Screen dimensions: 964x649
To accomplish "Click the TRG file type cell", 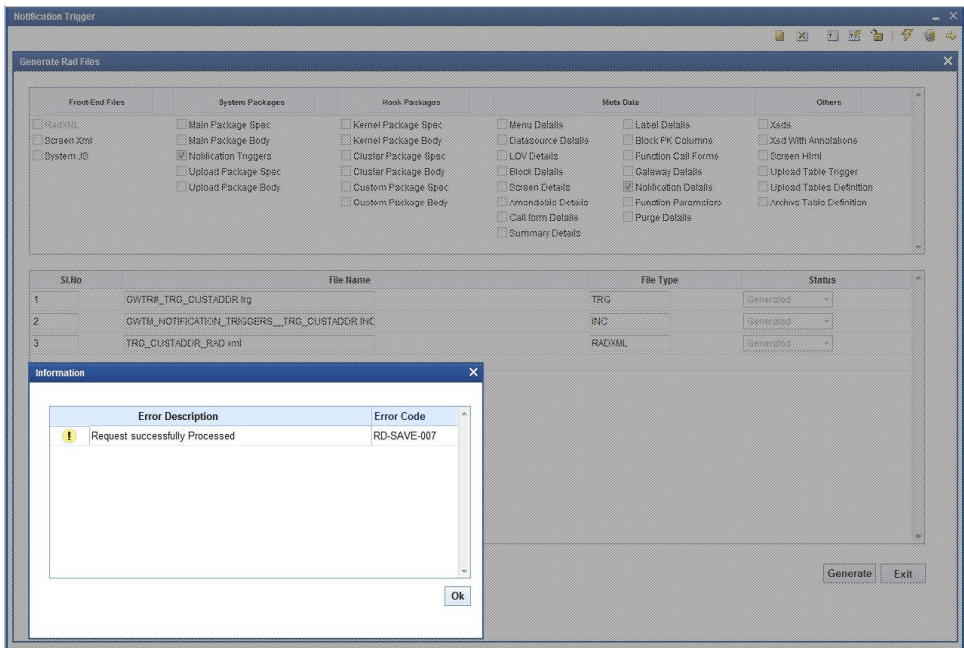I will click(x=630, y=299).
